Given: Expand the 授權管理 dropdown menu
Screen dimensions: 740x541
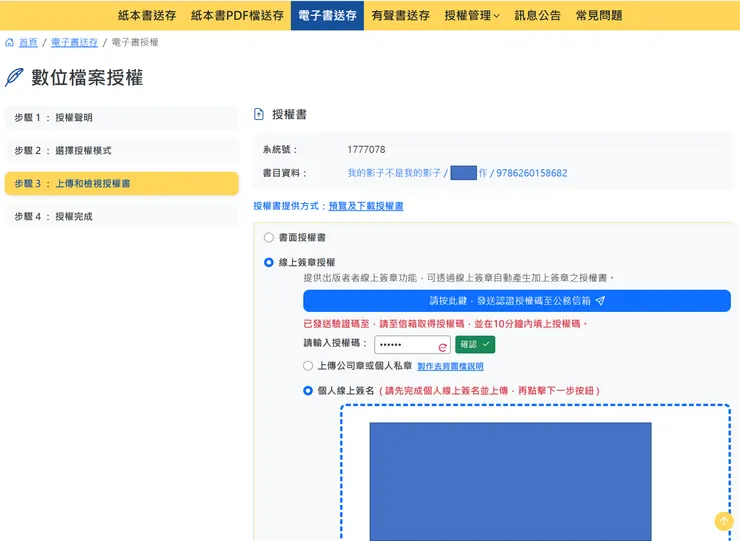Looking at the screenshot, I should coord(472,16).
